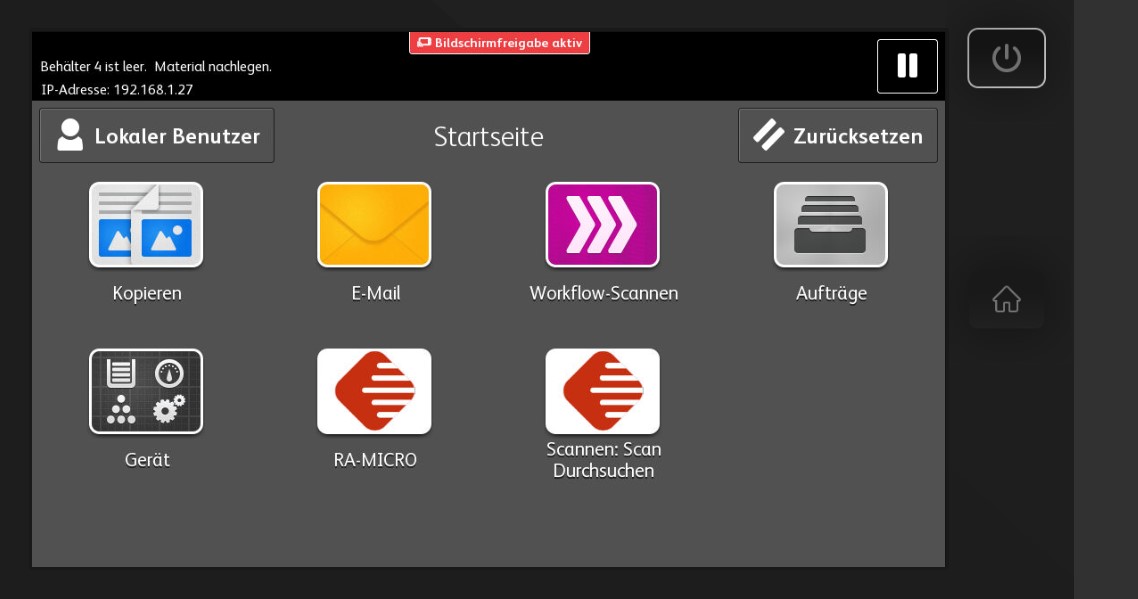Launch the Workflow-Scannen app
This screenshot has height=599, width=1138.
(602, 224)
